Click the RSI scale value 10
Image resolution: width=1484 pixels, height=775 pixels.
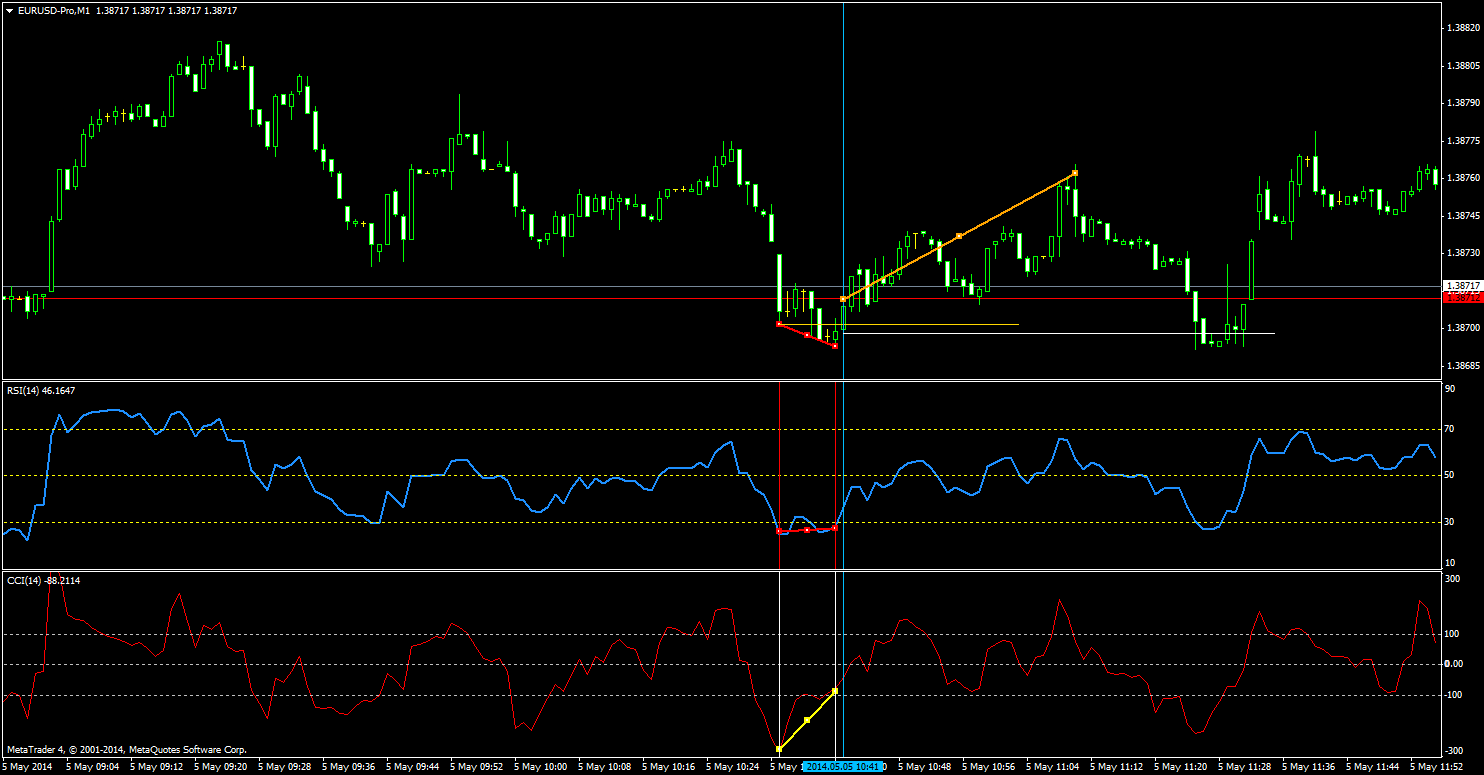(x=1449, y=562)
